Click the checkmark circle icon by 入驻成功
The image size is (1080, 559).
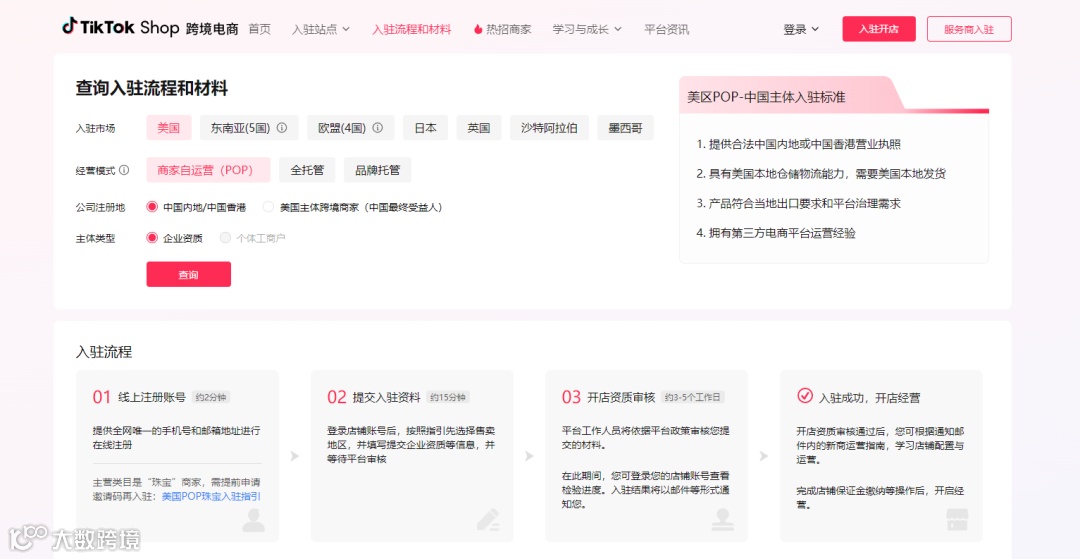(804, 396)
